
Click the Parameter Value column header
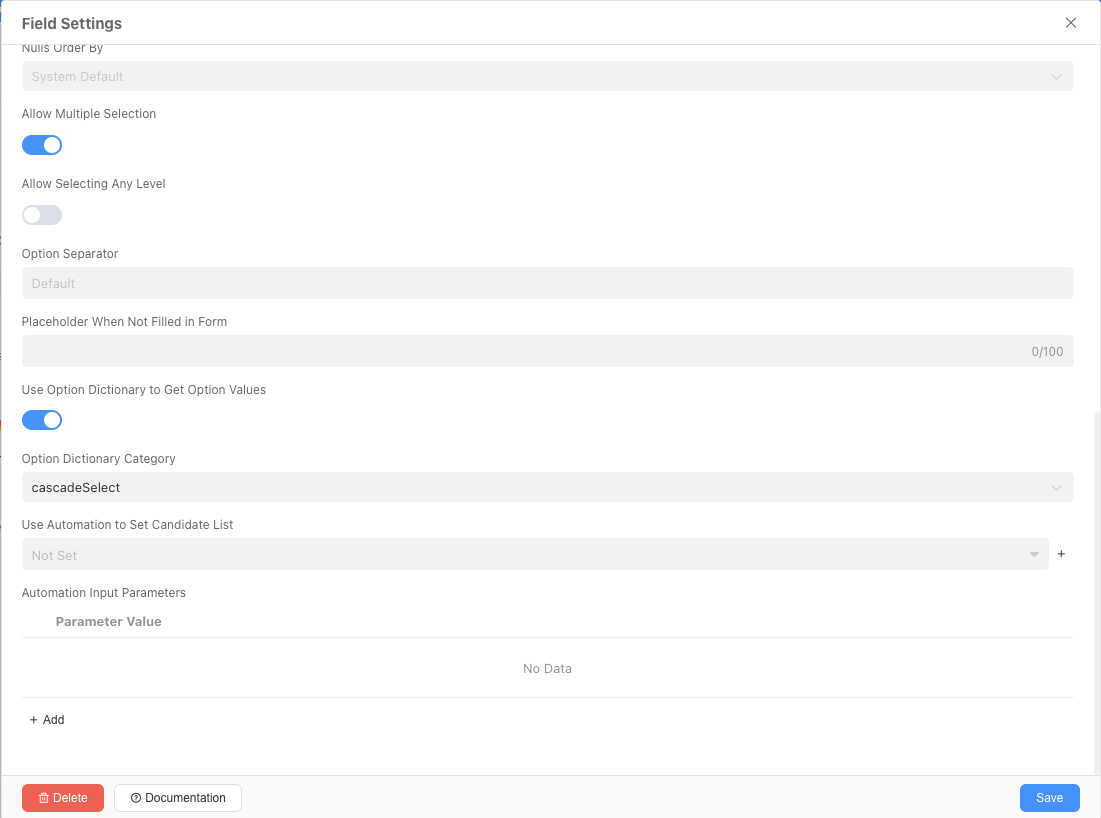point(109,622)
